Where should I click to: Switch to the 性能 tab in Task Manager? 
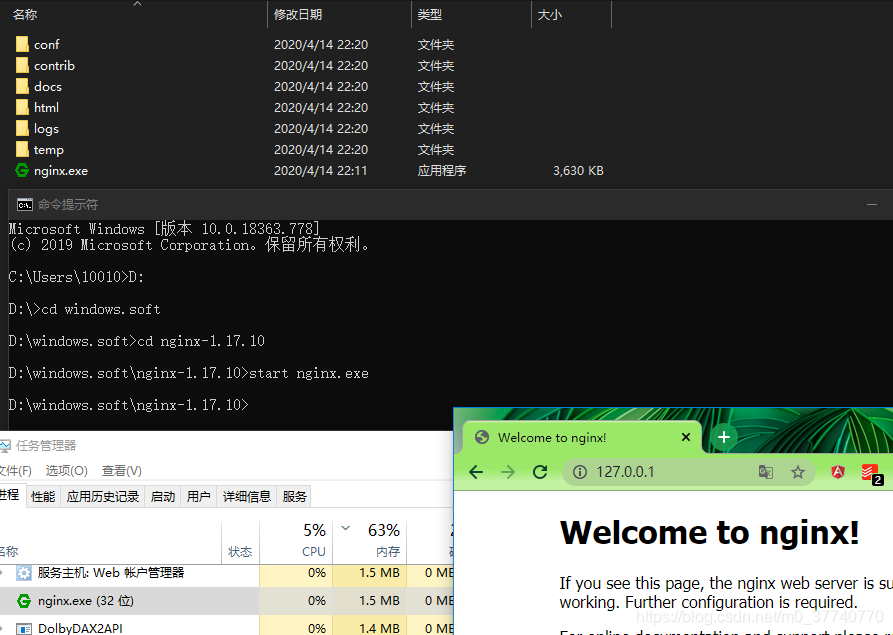[42, 495]
